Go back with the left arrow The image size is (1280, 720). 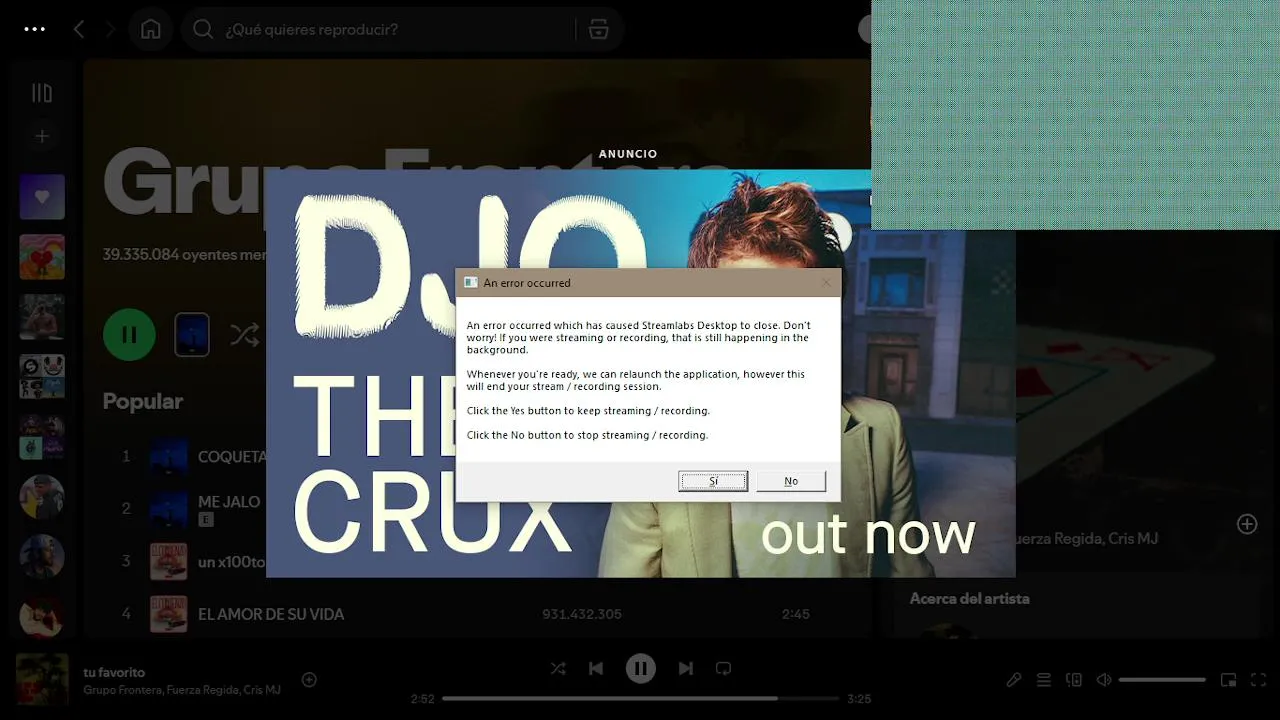tap(79, 29)
